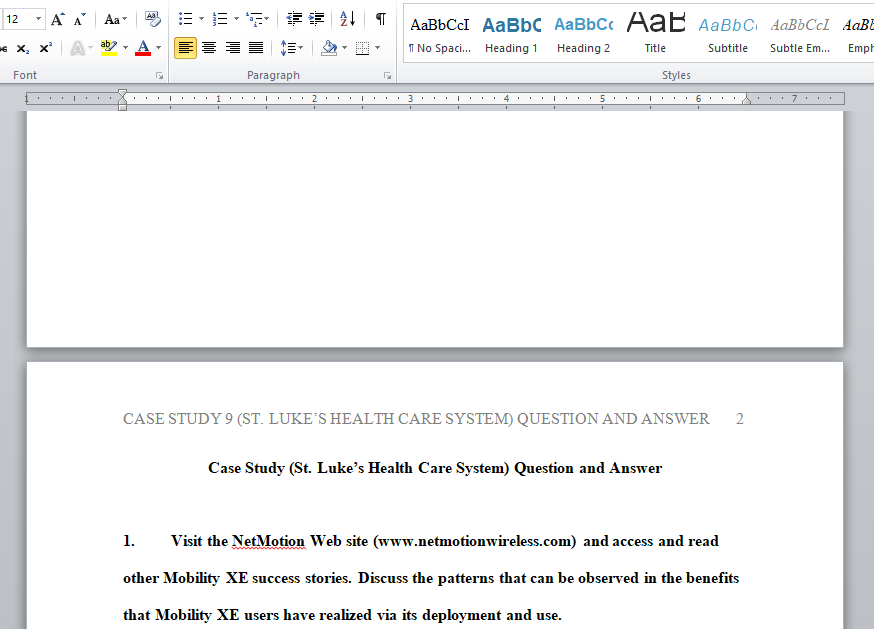Screen dimensions: 874x629
Task: Select the Left Indent ruler box
Action: coord(122,107)
